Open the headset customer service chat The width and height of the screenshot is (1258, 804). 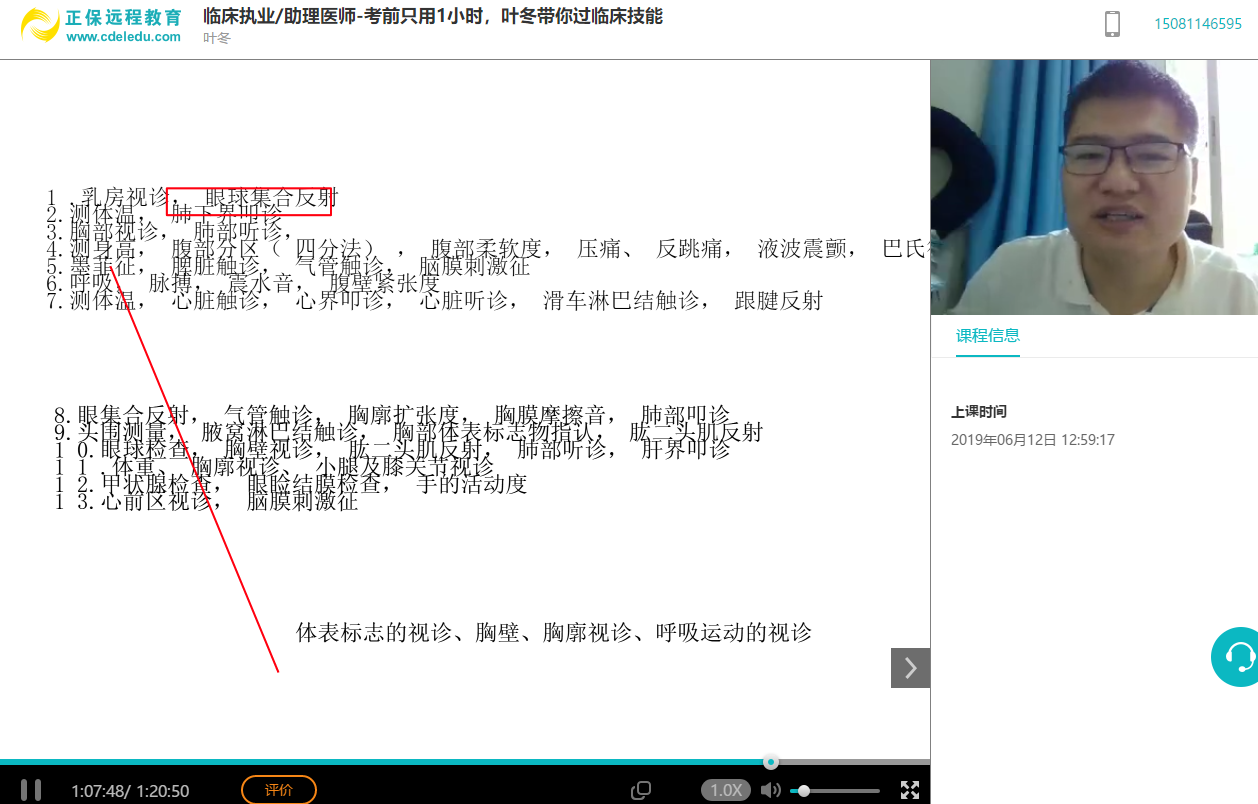click(1239, 657)
